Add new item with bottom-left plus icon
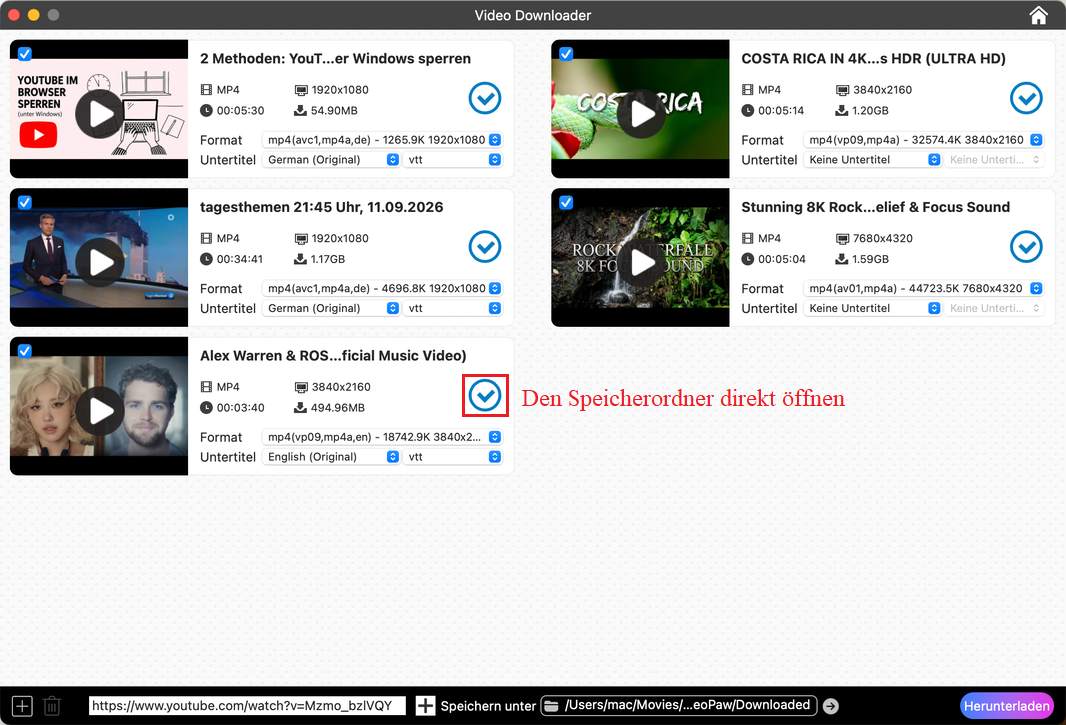This screenshot has height=725, width=1066. pyautogui.click(x=22, y=706)
